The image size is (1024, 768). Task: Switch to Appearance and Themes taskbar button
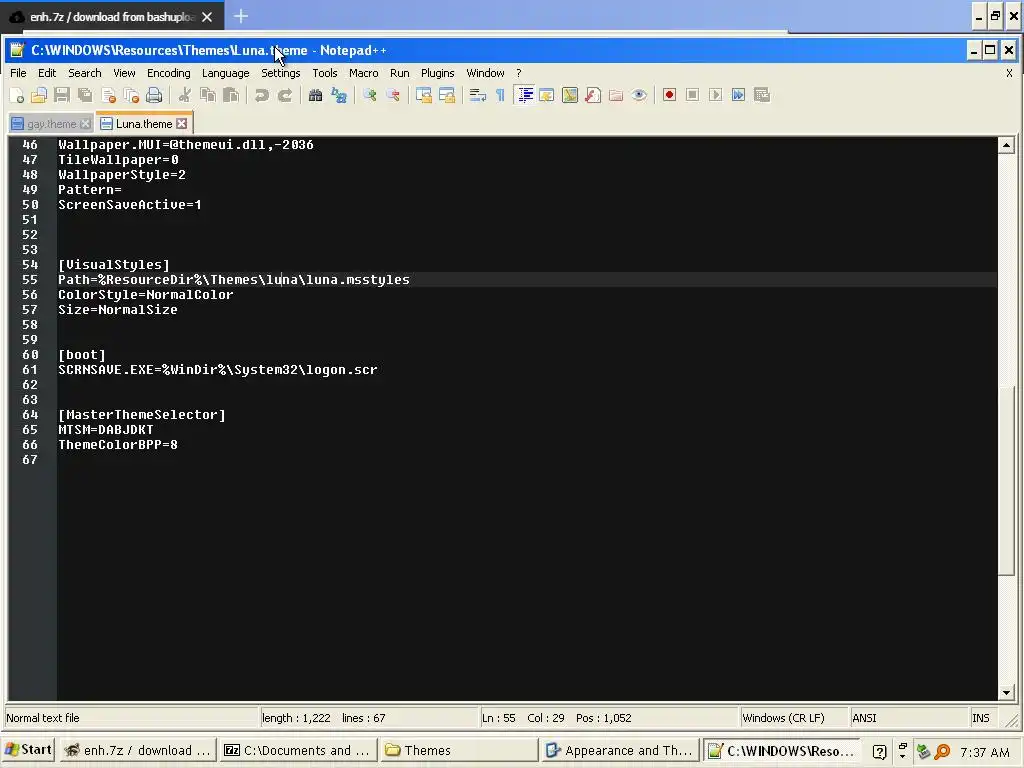coord(619,750)
